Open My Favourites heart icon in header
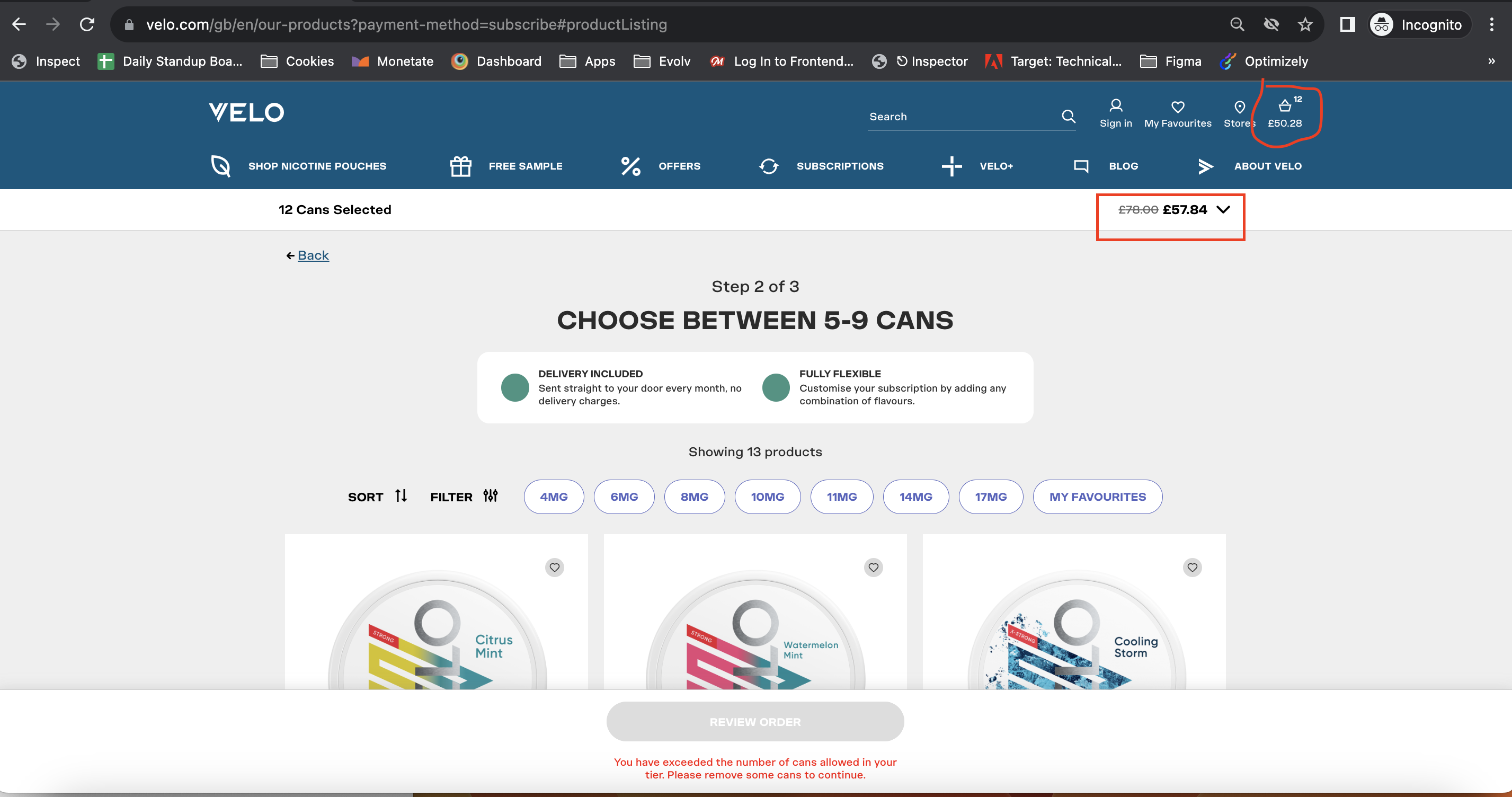Image resolution: width=1512 pixels, height=797 pixels. pos(1177,107)
